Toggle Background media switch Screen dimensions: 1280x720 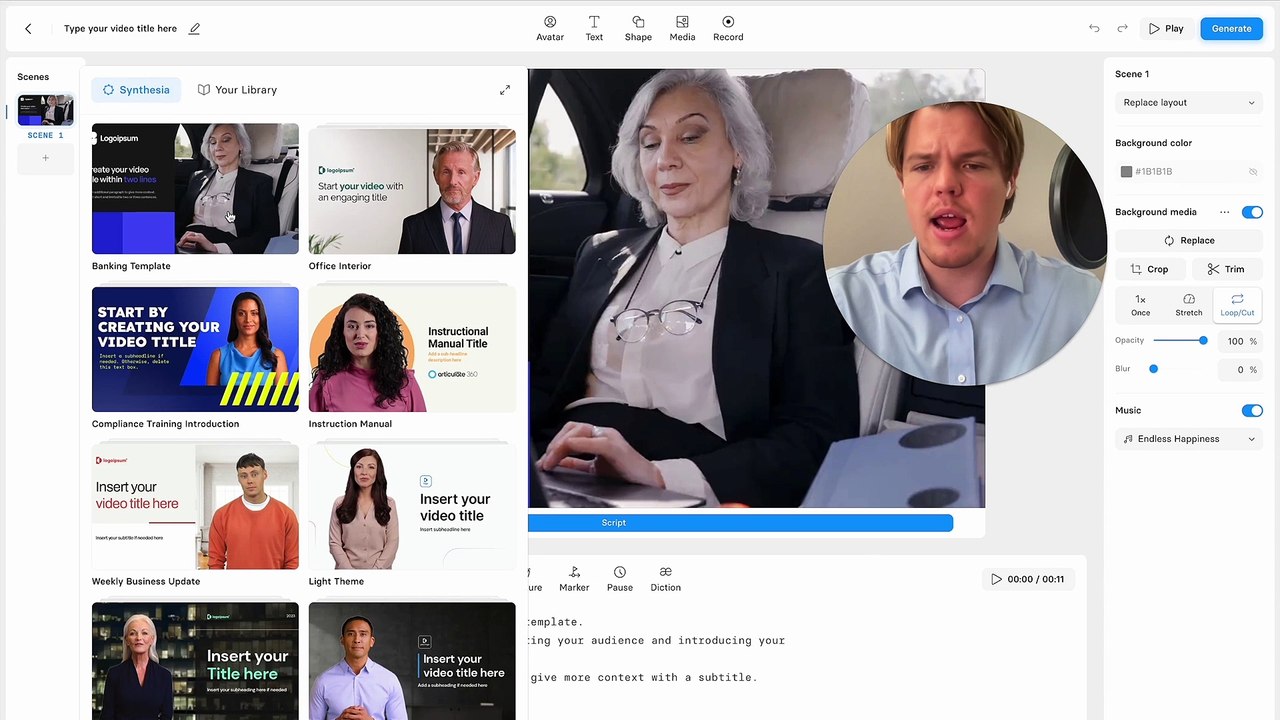tap(1252, 212)
